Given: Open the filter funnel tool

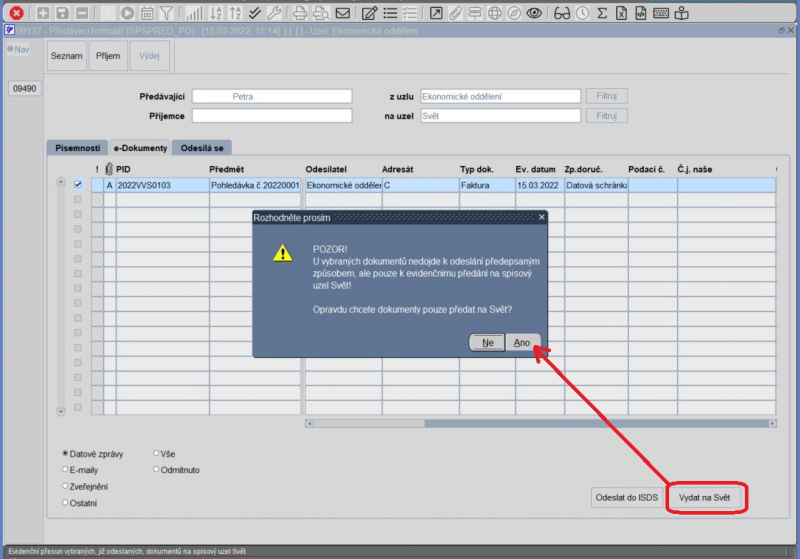Looking at the screenshot, I should 166,13.
